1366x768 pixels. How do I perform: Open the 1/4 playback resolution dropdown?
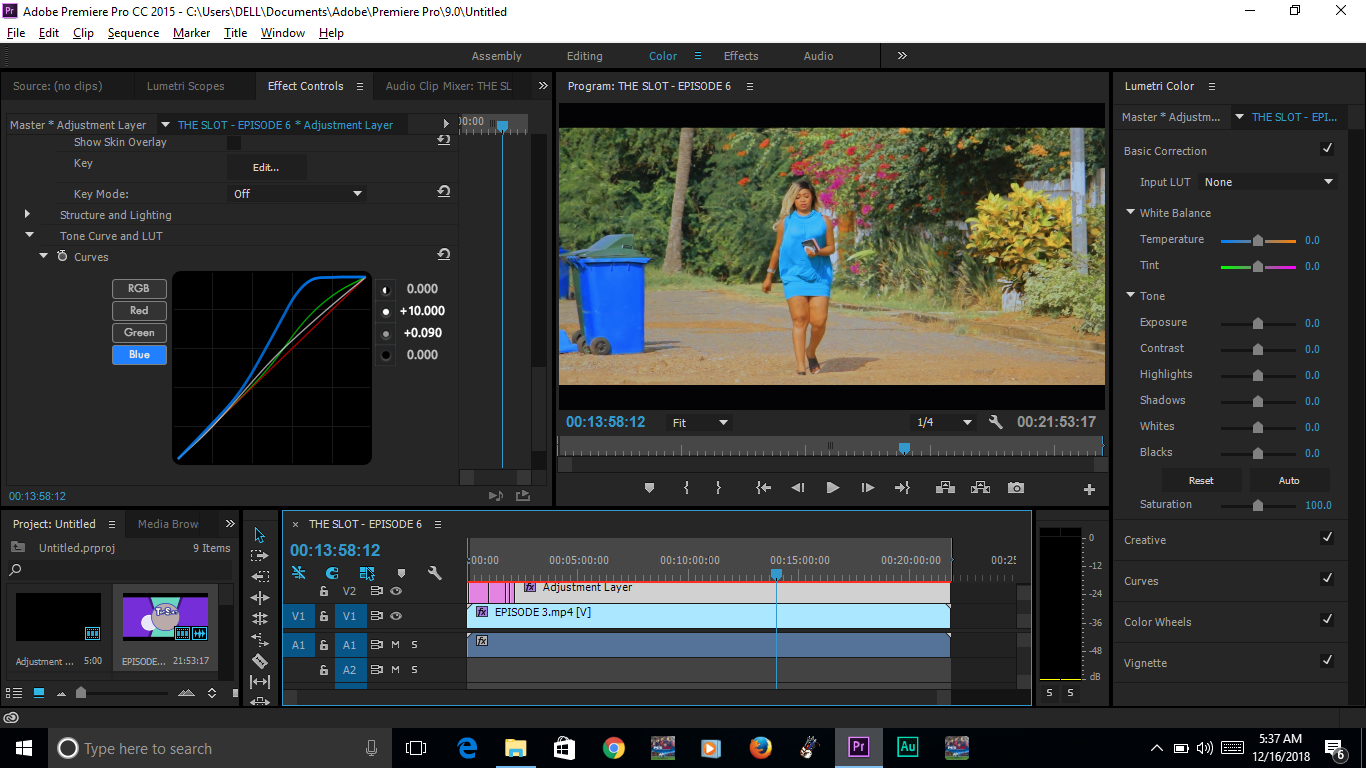(943, 423)
